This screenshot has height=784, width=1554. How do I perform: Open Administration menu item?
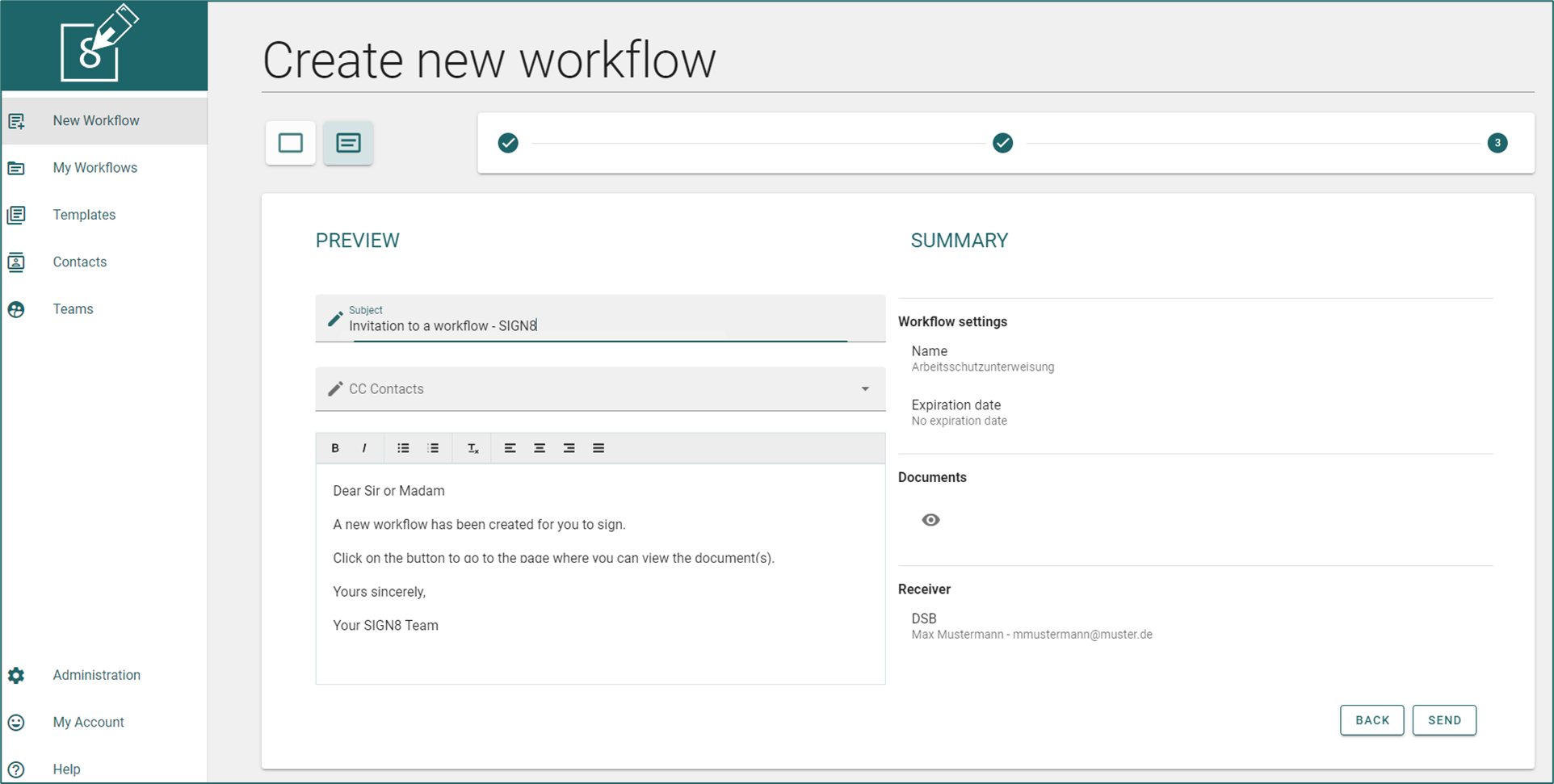click(x=103, y=675)
